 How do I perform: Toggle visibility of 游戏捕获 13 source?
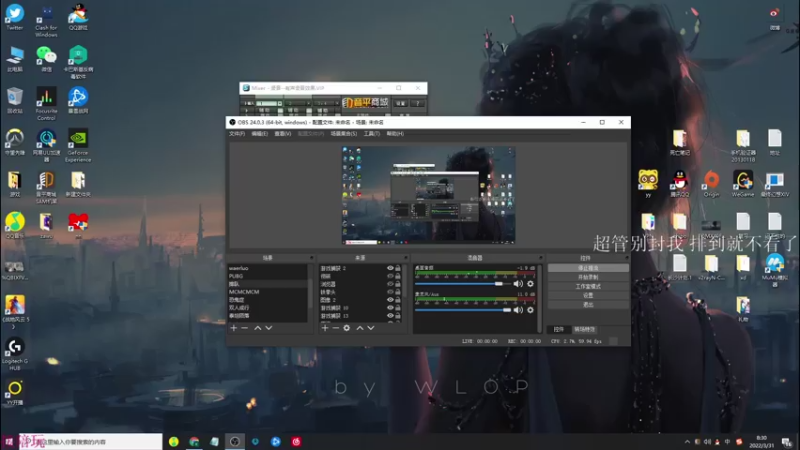[390, 316]
